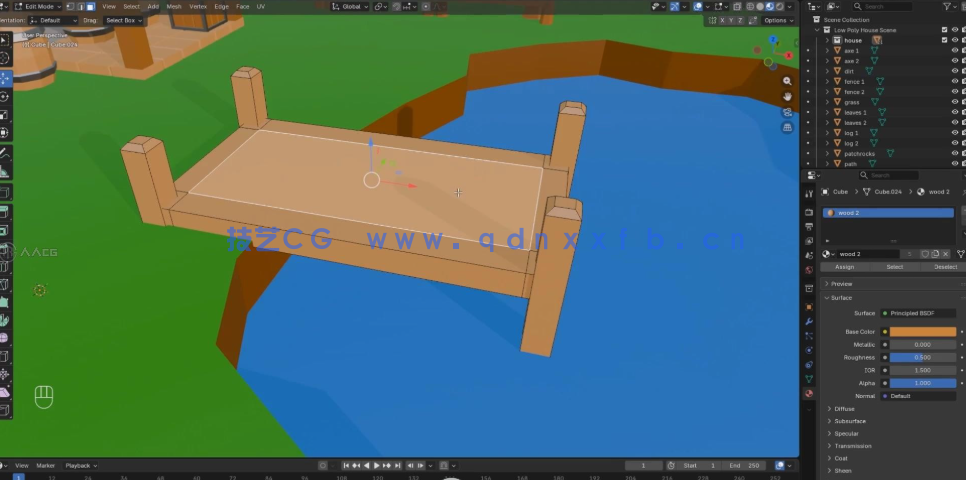Open the Object Data properties tab

click(809, 379)
